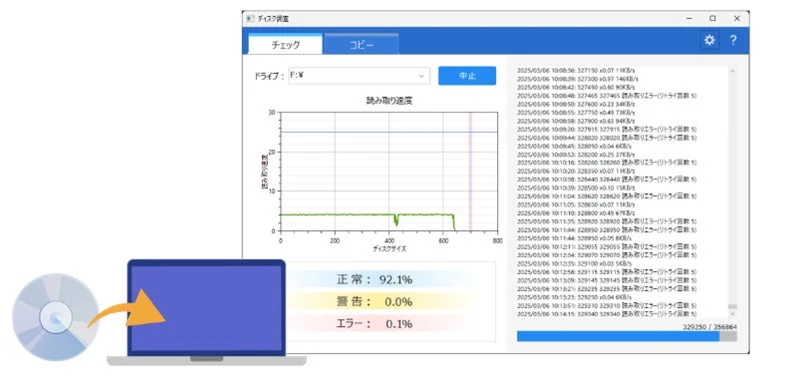Select log row 10:08:50 327600 34KB/s
This screenshot has width=788, height=376.
coord(576,104)
